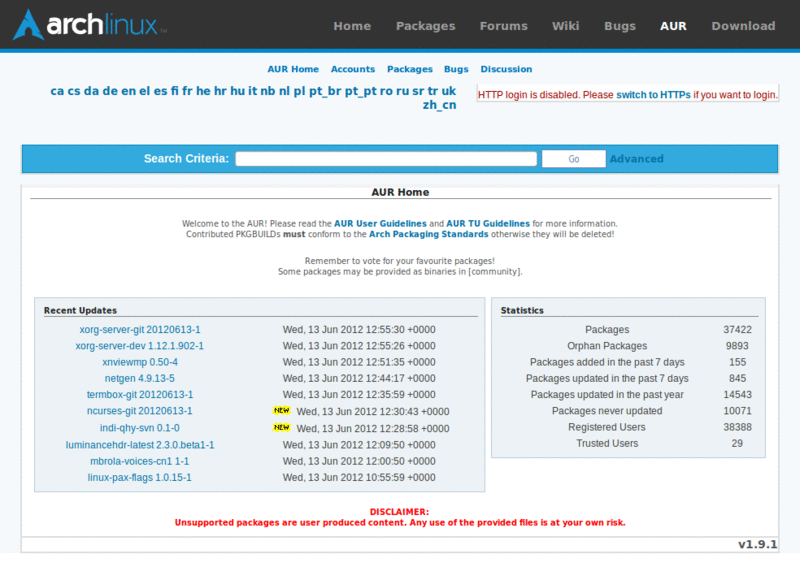Open package indi-qhy-svn 0.1-0
800x567 pixels.
(140, 428)
